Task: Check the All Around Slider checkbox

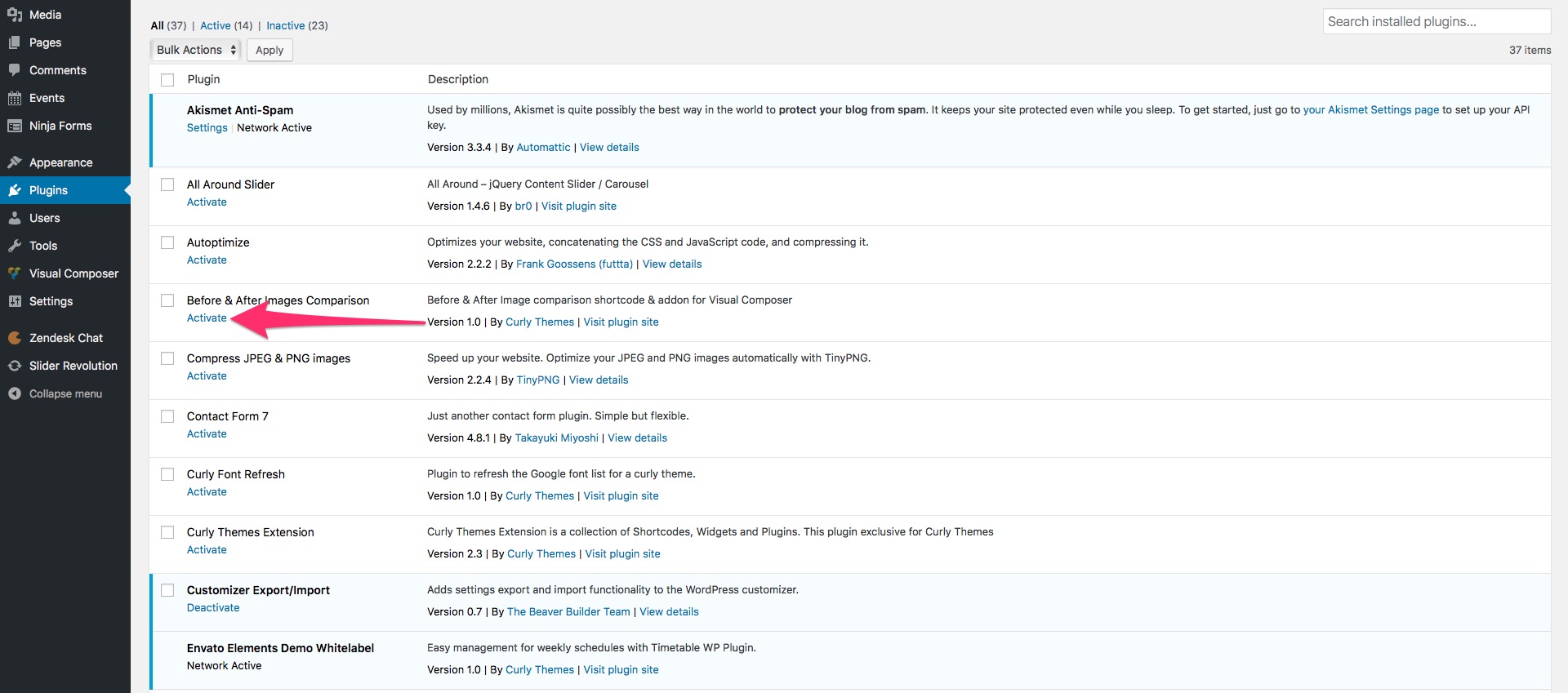Action: click(167, 184)
